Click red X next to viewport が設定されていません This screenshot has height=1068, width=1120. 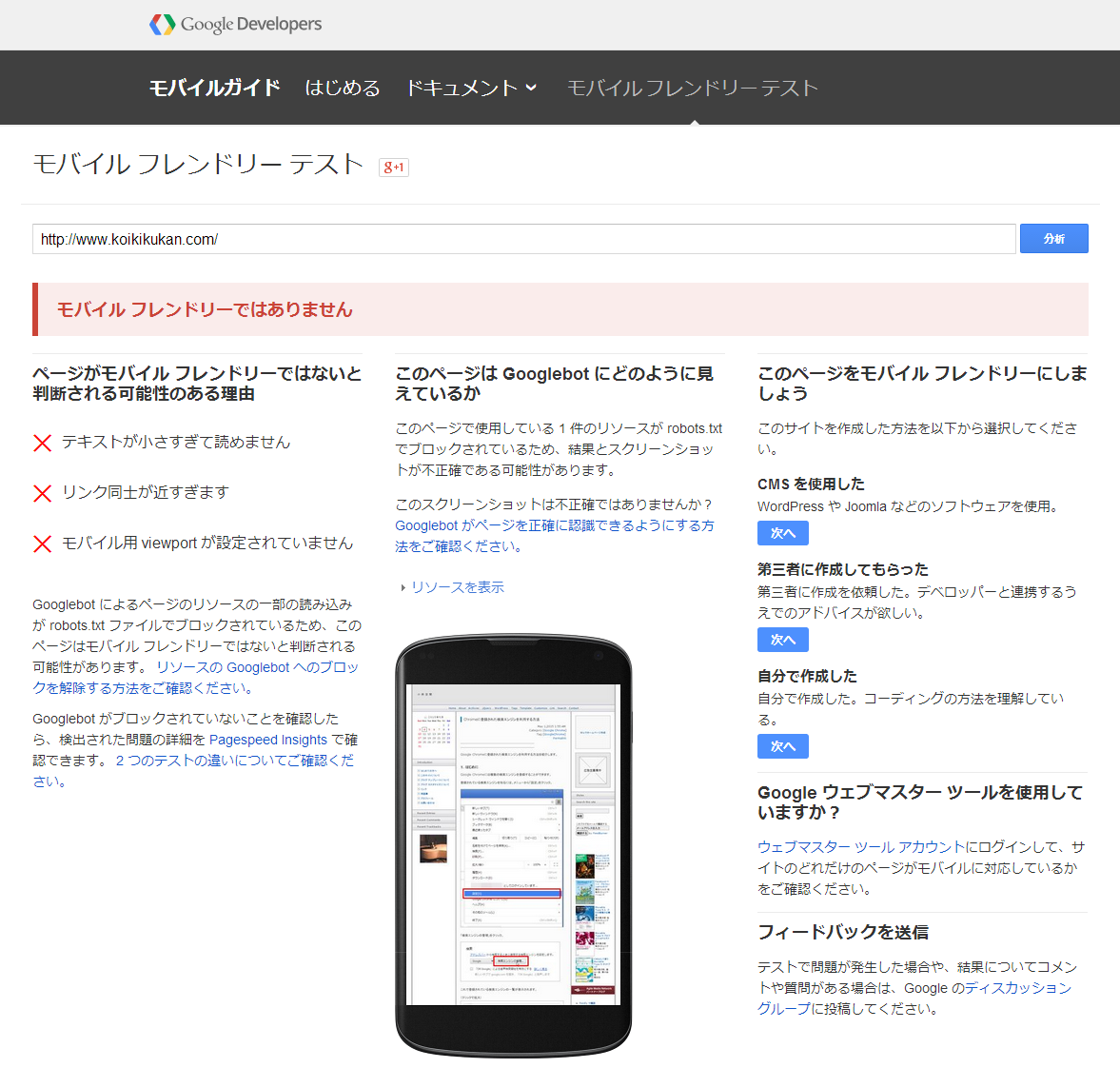coord(42,544)
